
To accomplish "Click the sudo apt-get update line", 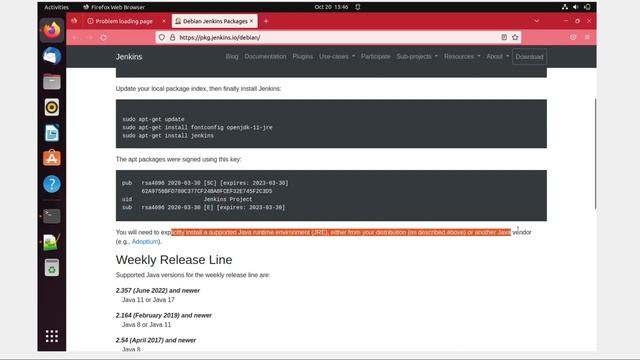I will tap(153, 119).
